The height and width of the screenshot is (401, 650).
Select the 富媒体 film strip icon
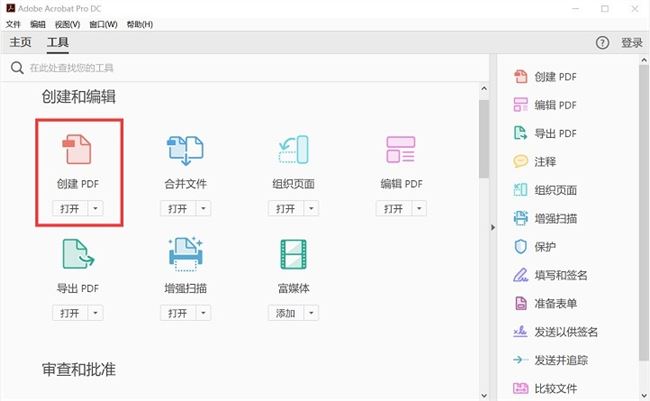click(293, 256)
